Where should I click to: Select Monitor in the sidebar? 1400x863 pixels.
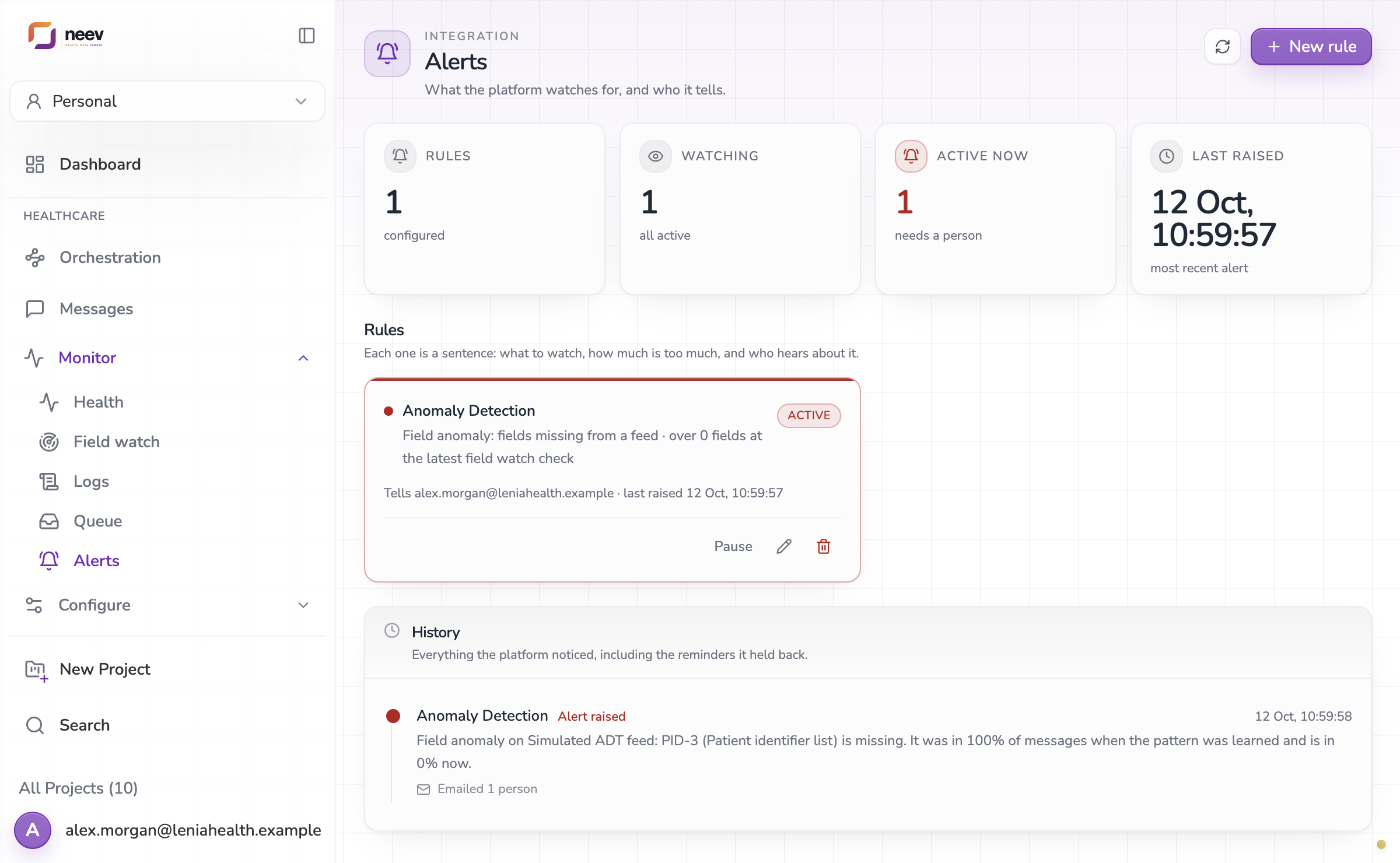tap(87, 358)
